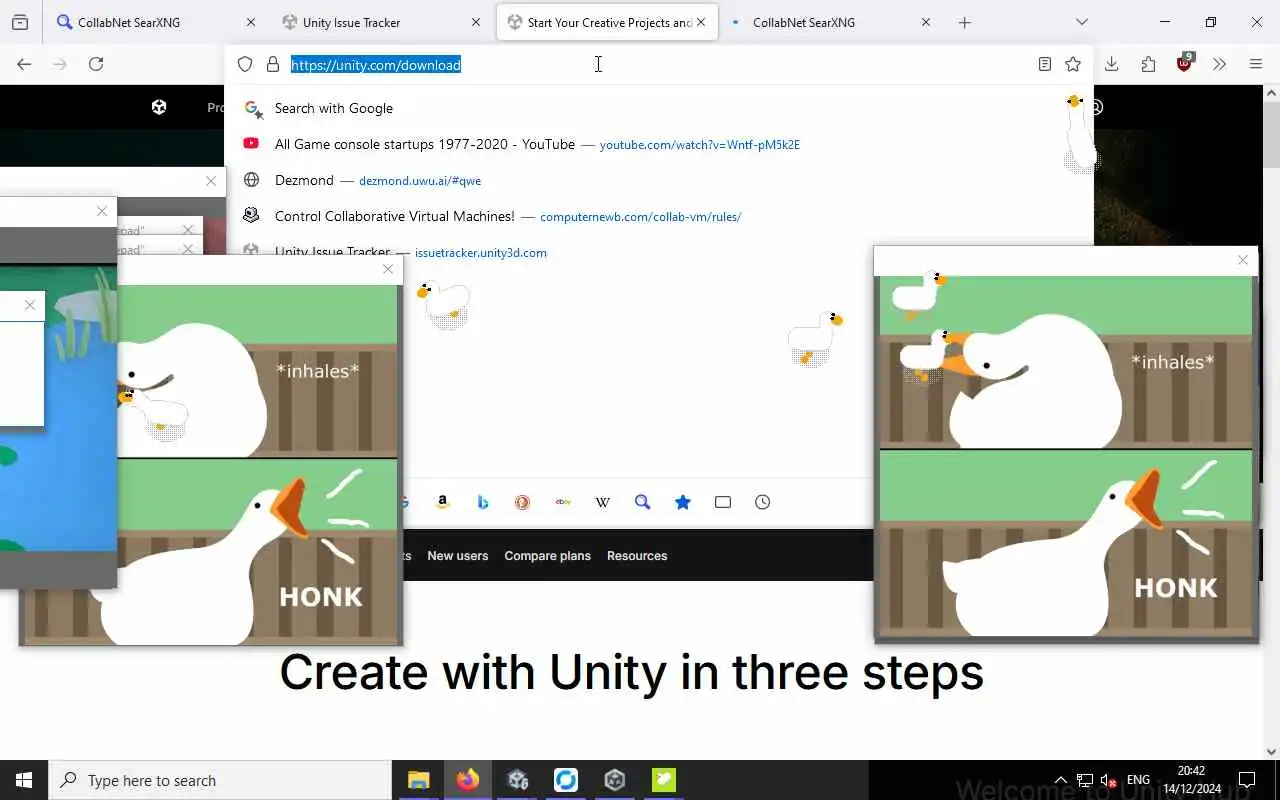This screenshot has width=1280, height=800.
Task: Show more tools overflow chevrons
Action: 1219,64
